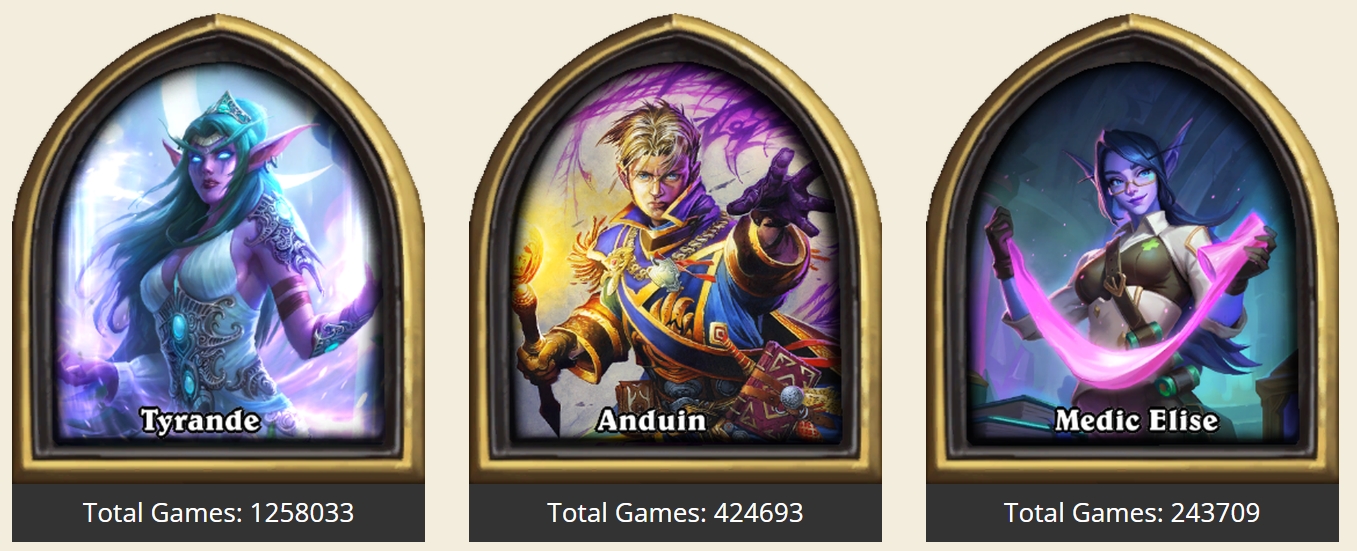Click the "Anduin" name label

(652, 421)
